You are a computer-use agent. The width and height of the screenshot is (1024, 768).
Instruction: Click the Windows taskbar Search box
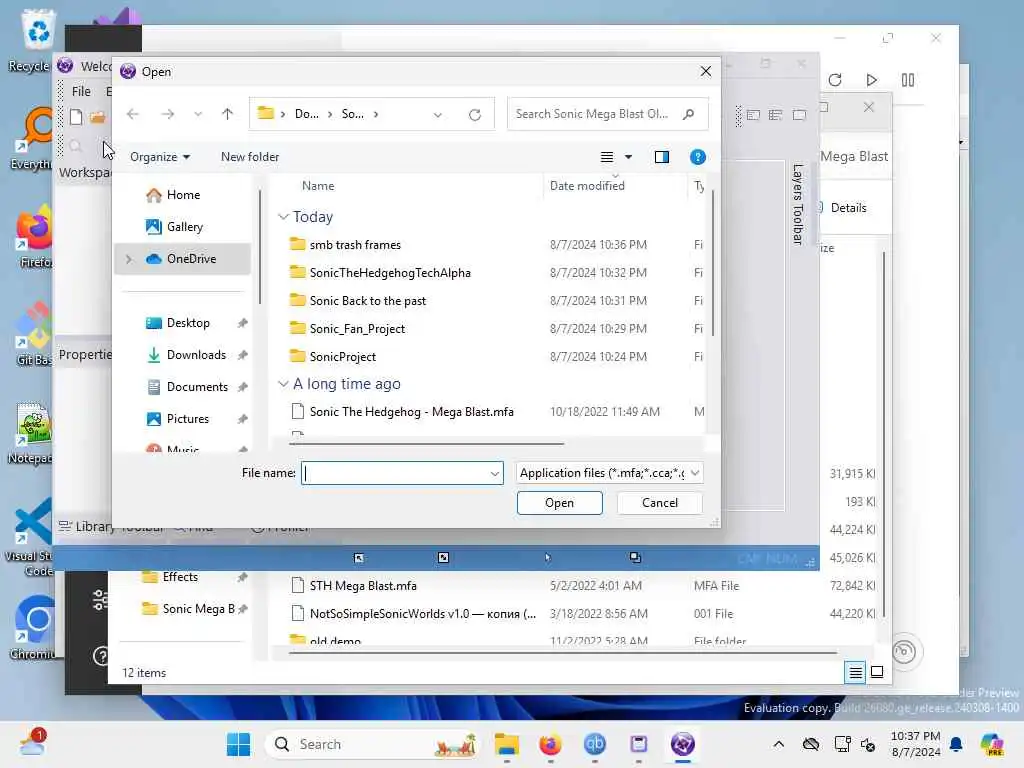coord(372,744)
